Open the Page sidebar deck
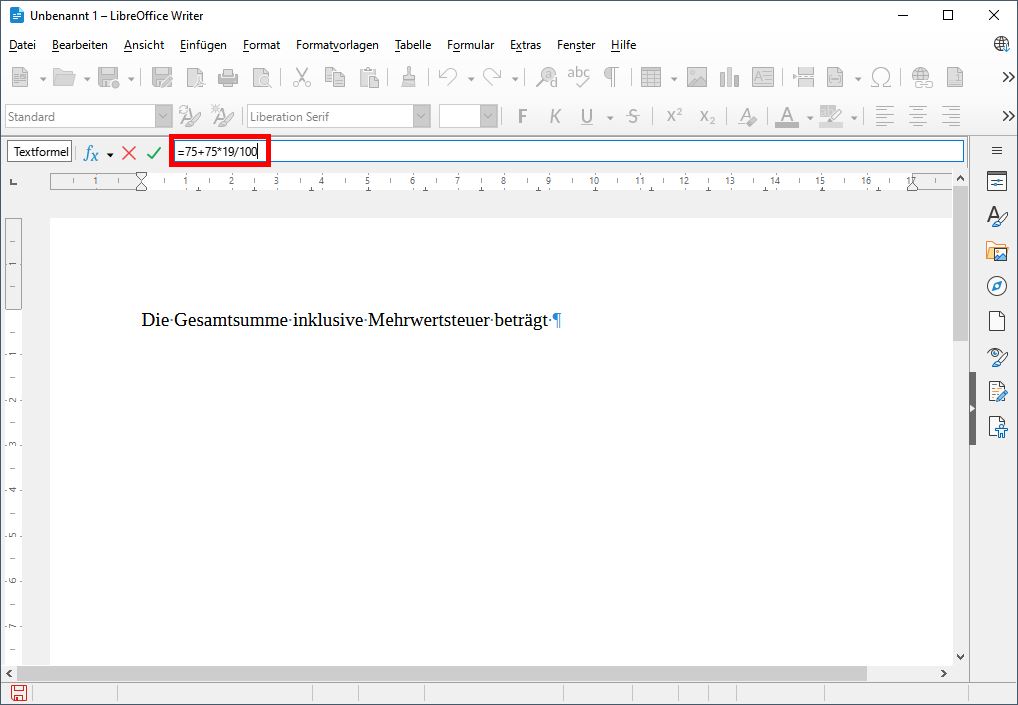The height and width of the screenshot is (705, 1018). (x=997, y=321)
